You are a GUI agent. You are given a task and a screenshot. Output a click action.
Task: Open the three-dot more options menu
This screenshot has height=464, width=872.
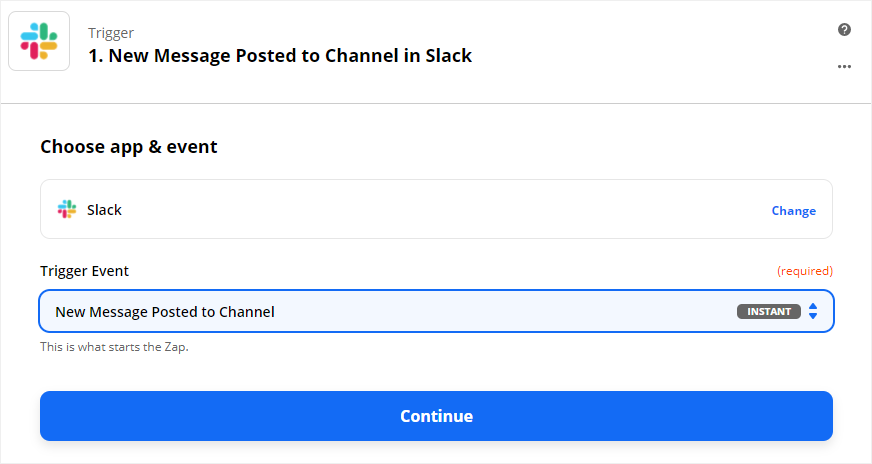[x=844, y=66]
